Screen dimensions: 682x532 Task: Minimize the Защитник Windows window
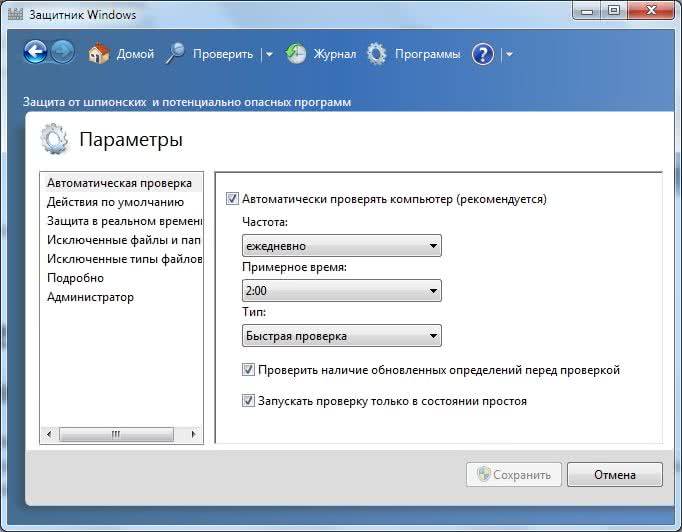tap(587, 10)
